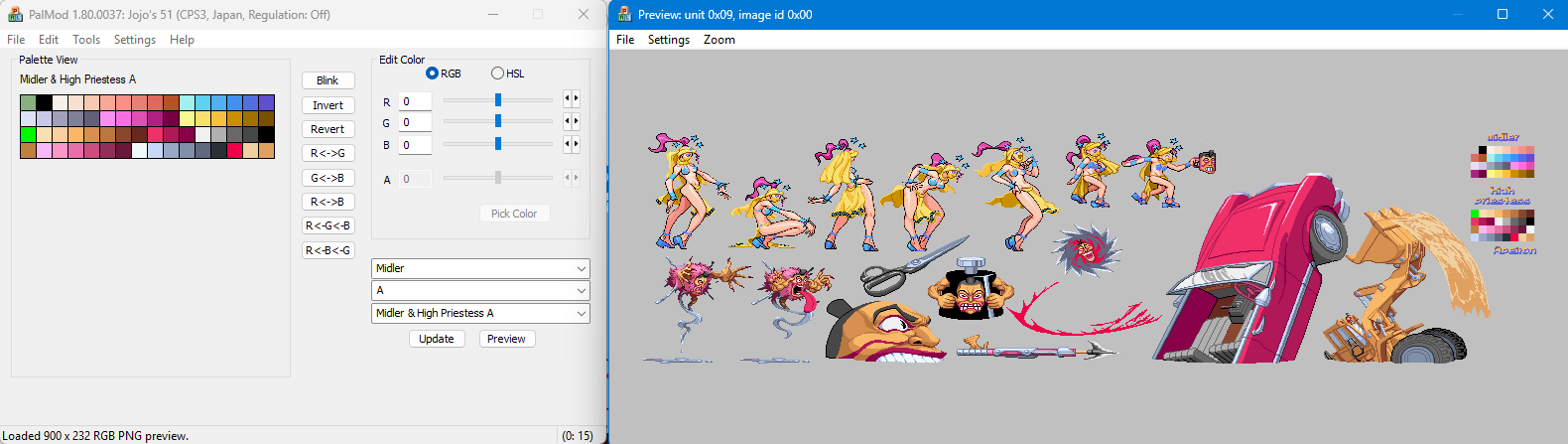Screen dimensions: 1568x444
Task: Switch to HSL color mode
Action: (x=497, y=74)
